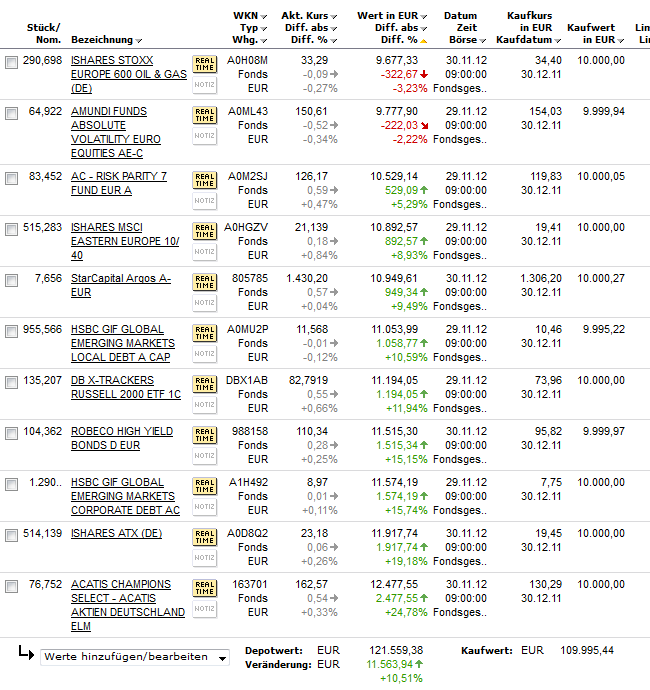
Task: Click REAL TIME icon for HSBC CORPORATE DEBT AC
Action: tap(205, 486)
